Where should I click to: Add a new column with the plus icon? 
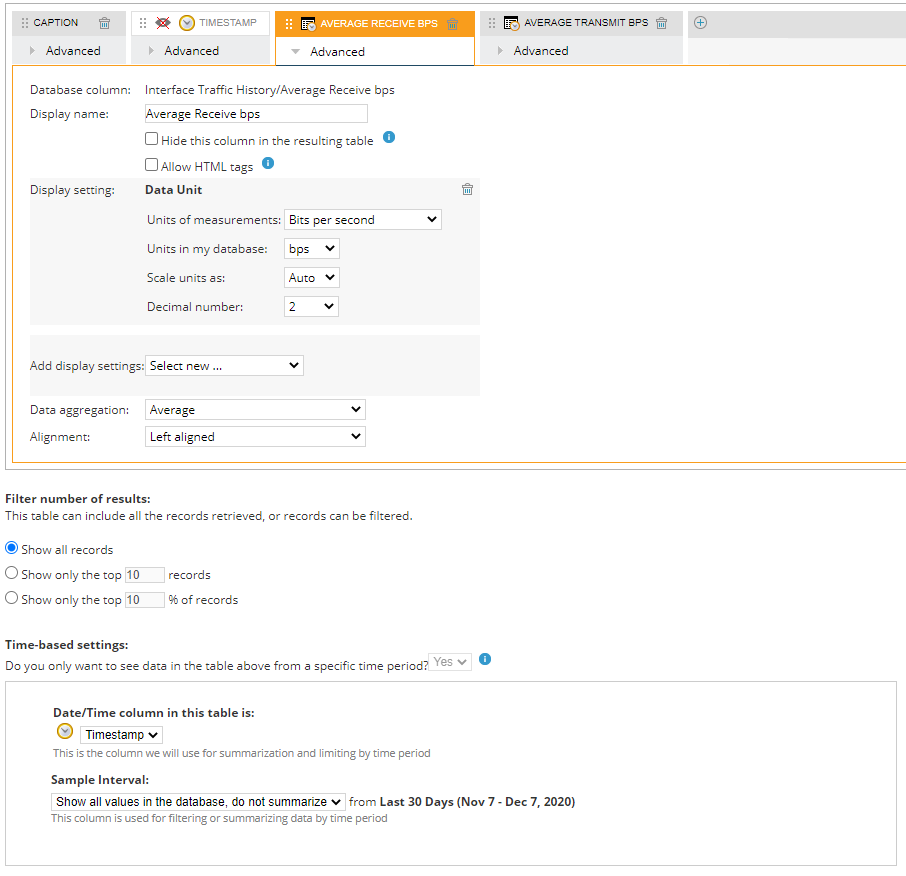700,23
